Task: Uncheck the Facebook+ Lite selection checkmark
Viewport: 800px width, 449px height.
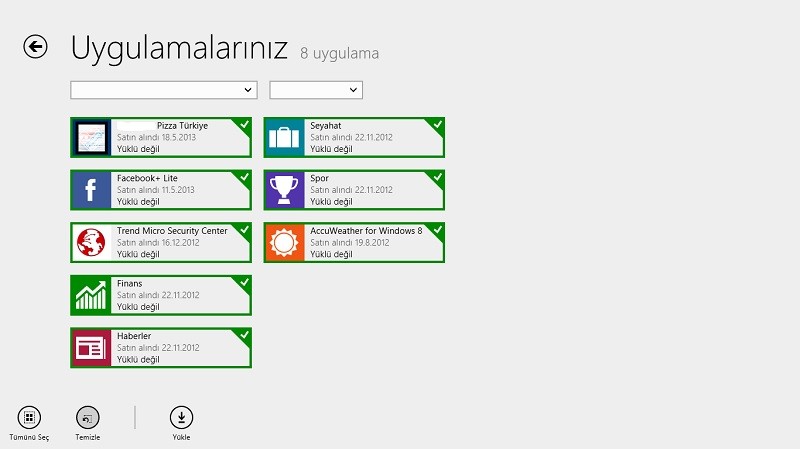Action: pos(244,177)
